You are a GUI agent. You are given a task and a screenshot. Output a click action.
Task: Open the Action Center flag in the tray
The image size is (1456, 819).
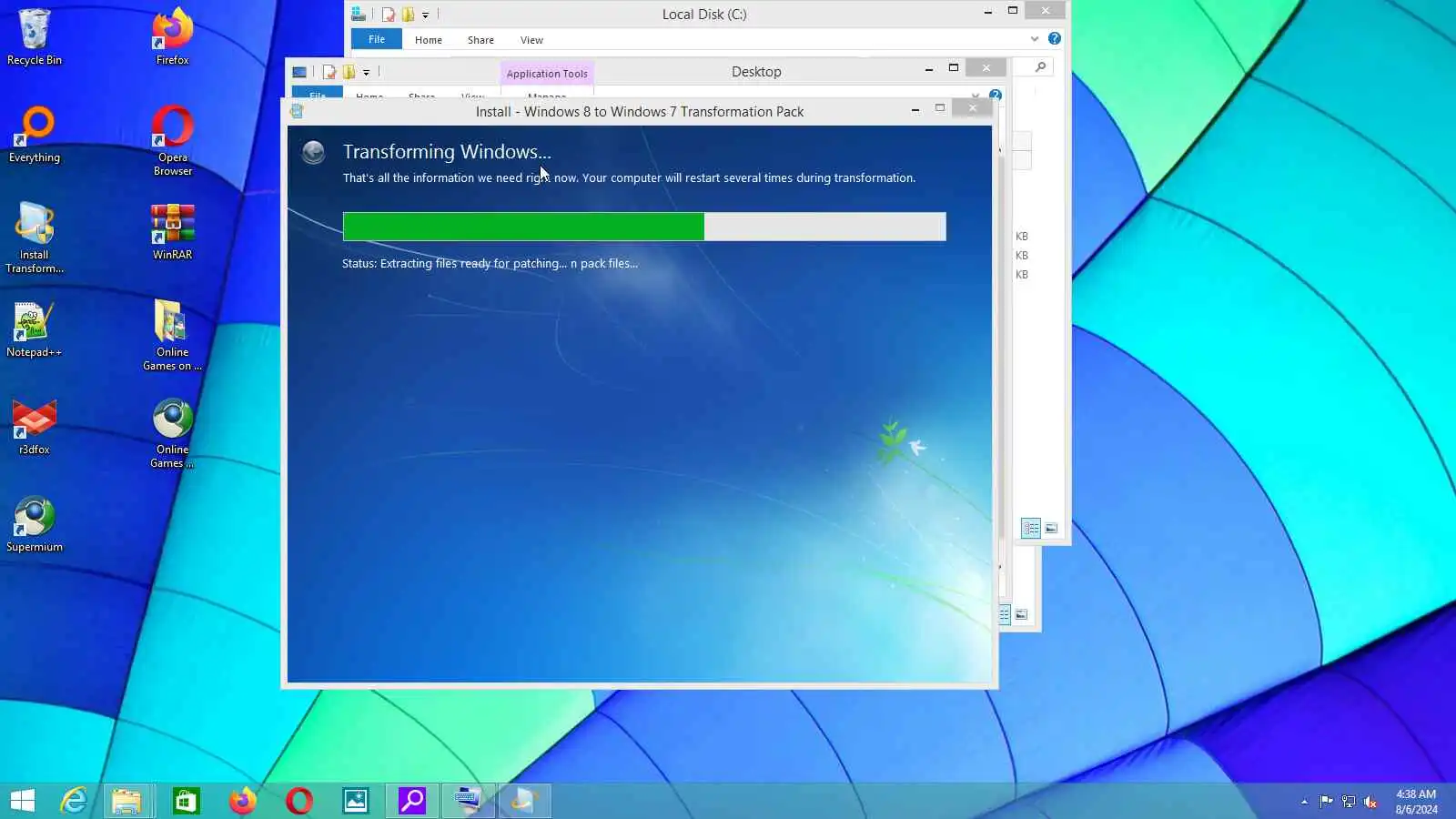(x=1326, y=802)
